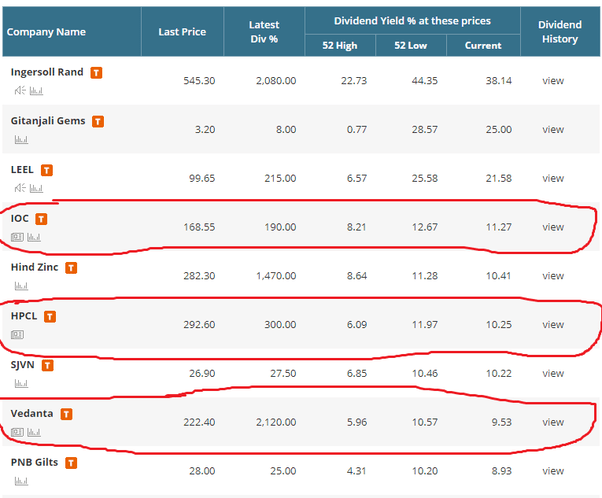Click the T badge next to LEEL
The height and width of the screenshot is (498, 602).
coord(47,170)
